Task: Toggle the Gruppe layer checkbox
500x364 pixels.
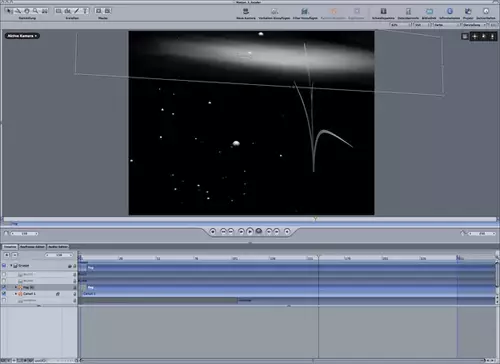Action: point(4,266)
